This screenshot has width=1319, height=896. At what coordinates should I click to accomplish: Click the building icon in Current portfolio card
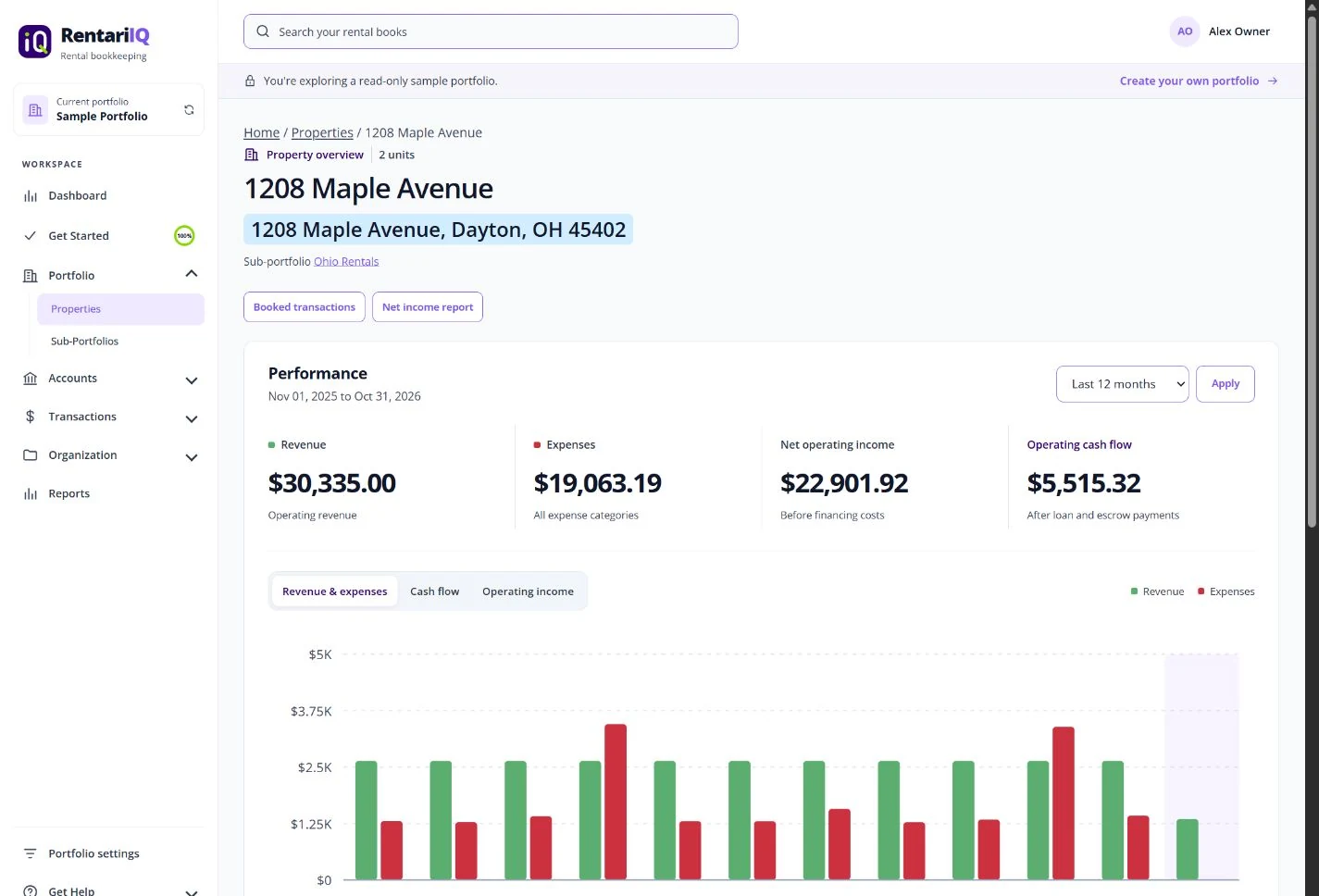(35, 109)
